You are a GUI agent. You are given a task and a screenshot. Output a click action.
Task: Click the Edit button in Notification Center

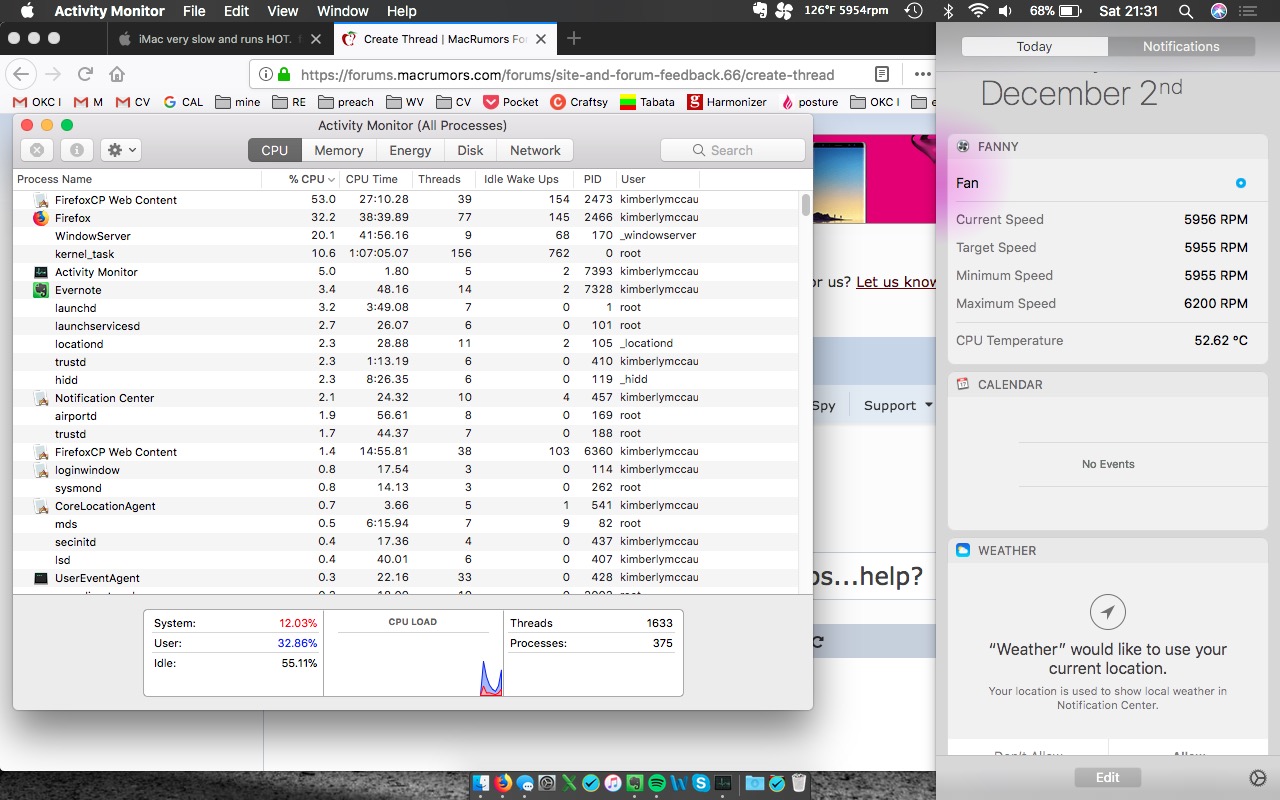coord(1107,777)
